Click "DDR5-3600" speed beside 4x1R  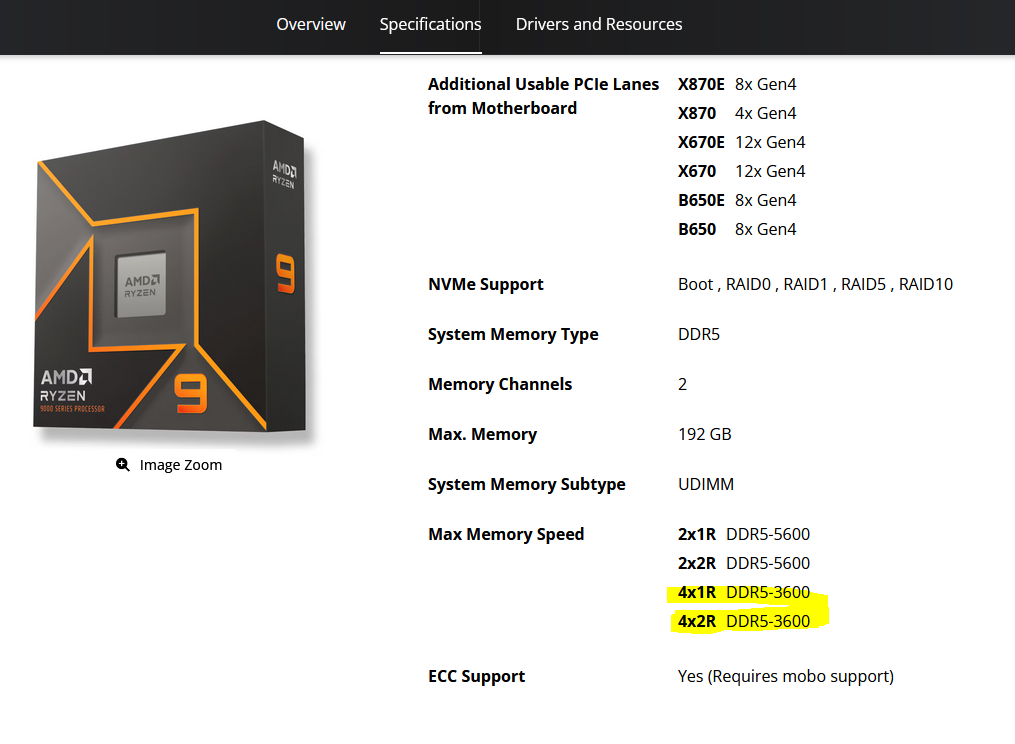(768, 592)
